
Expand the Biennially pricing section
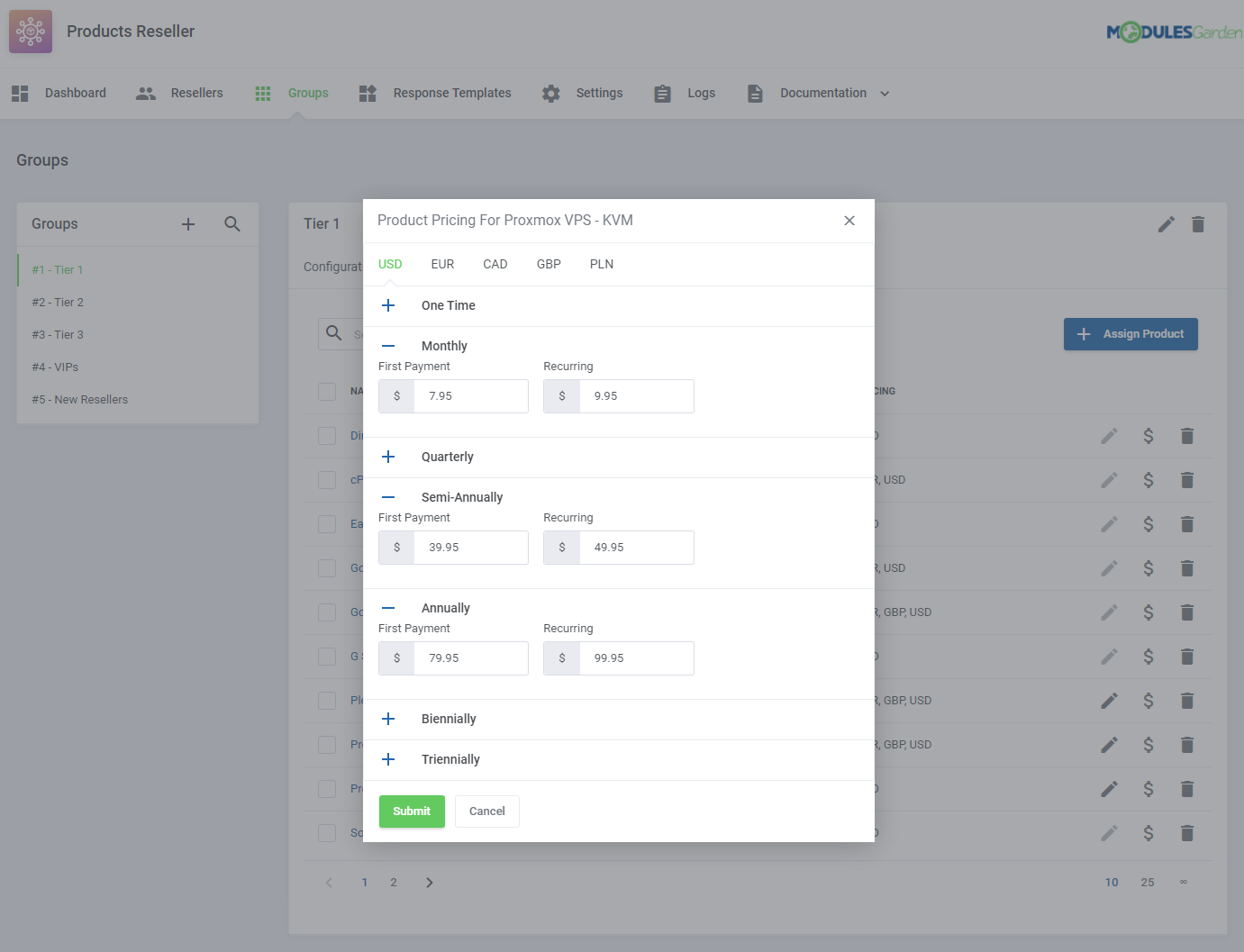[388, 719]
